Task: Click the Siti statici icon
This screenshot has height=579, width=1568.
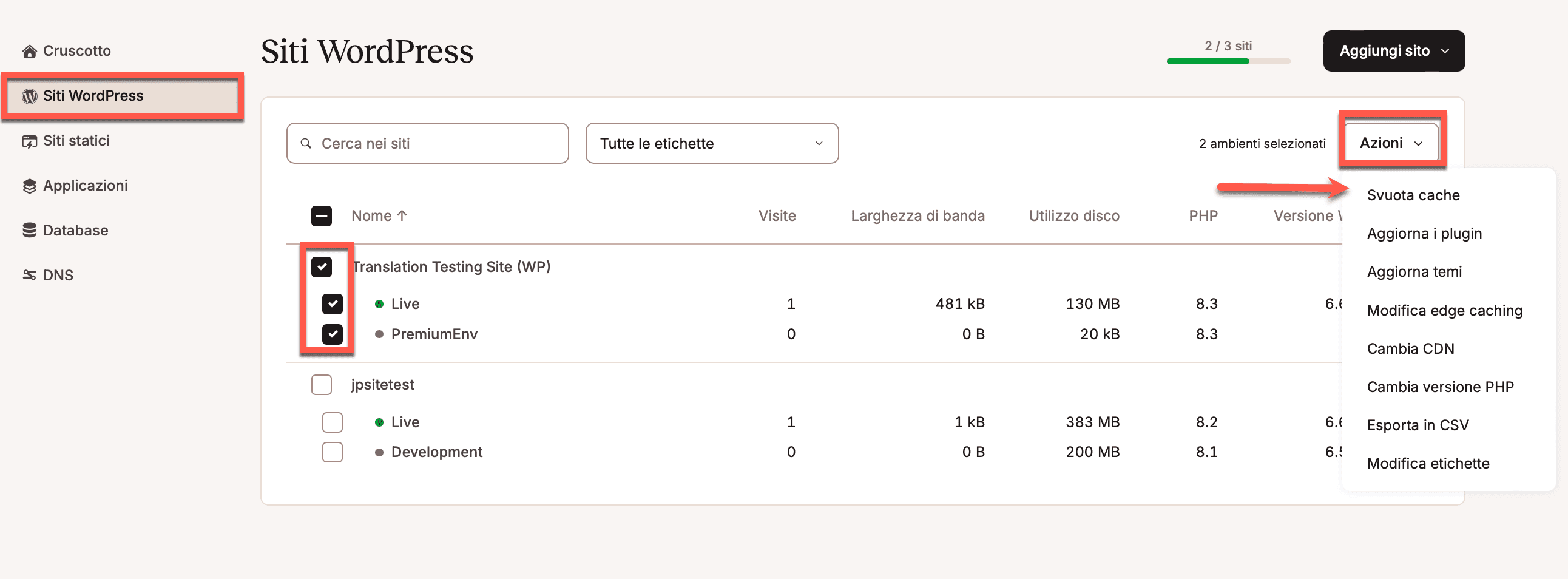Action: (29, 141)
